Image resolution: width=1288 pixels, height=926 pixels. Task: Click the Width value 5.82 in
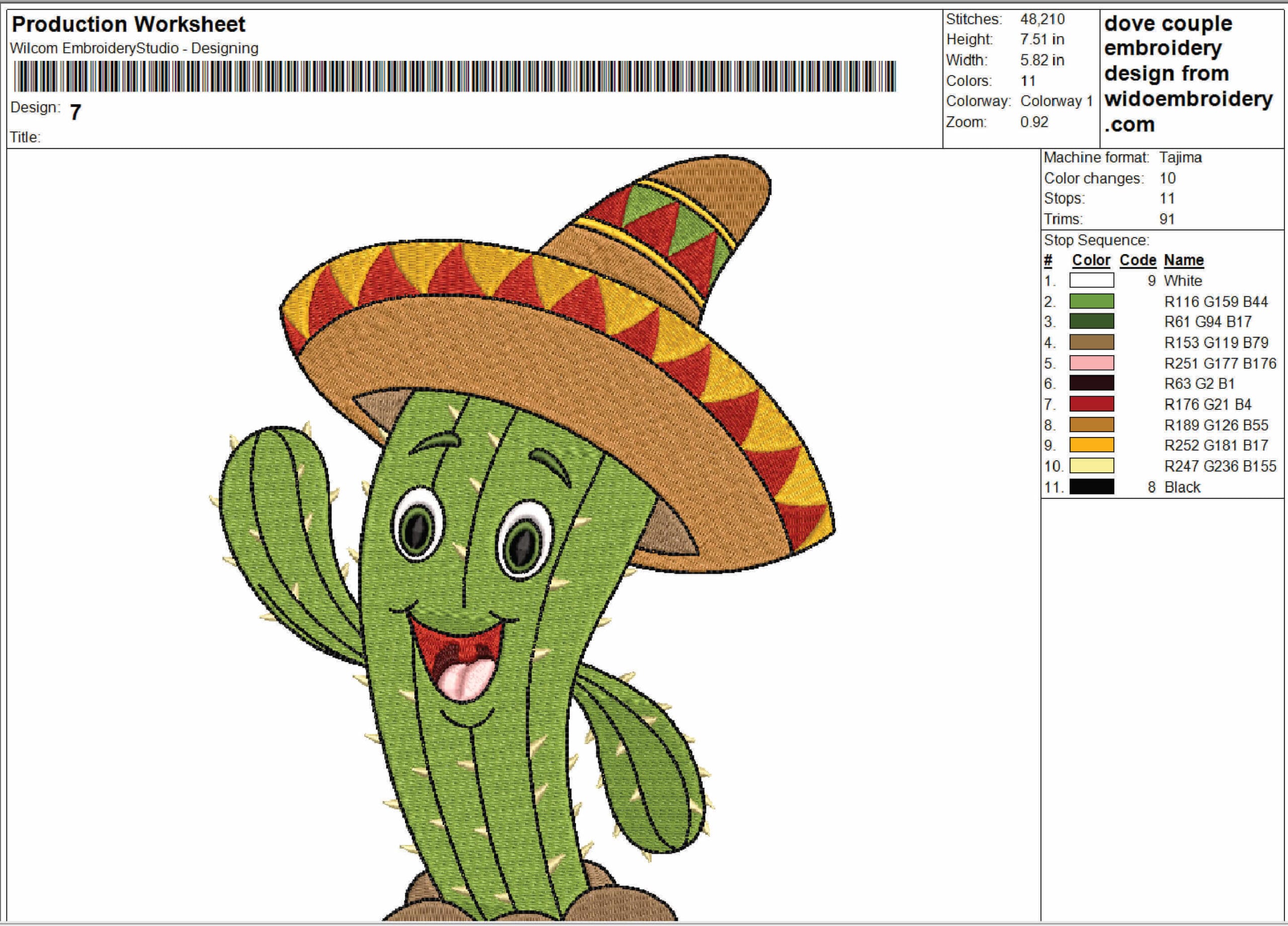coord(1042,60)
